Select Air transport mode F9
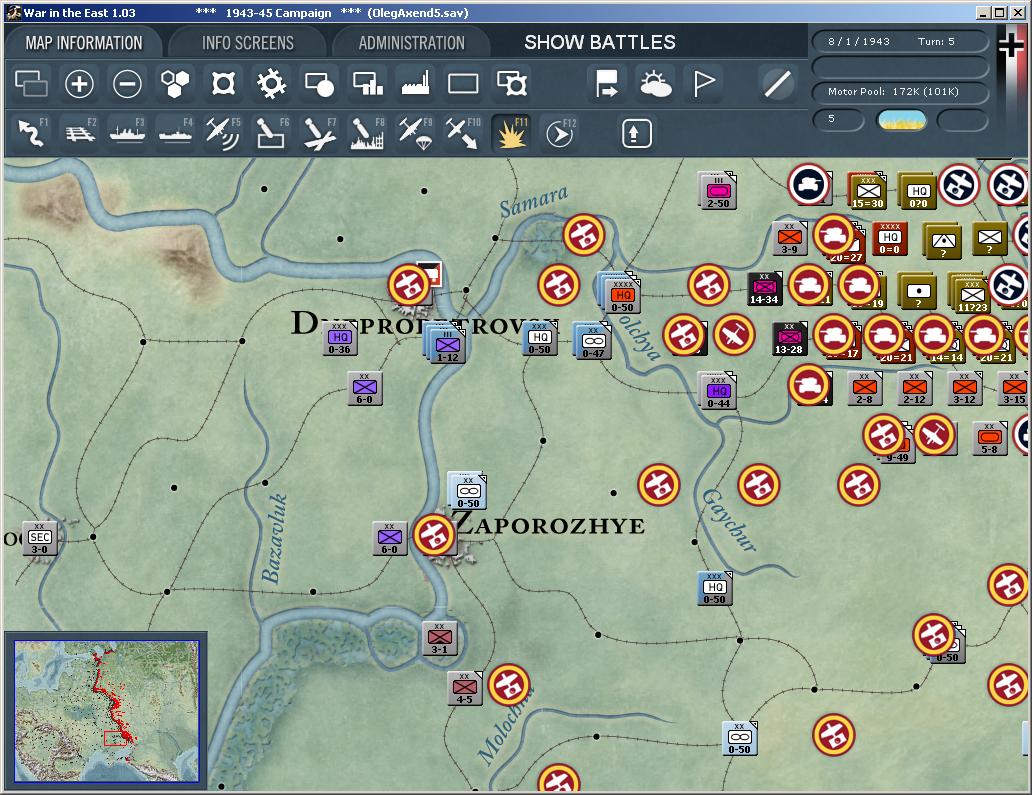 click(416, 132)
